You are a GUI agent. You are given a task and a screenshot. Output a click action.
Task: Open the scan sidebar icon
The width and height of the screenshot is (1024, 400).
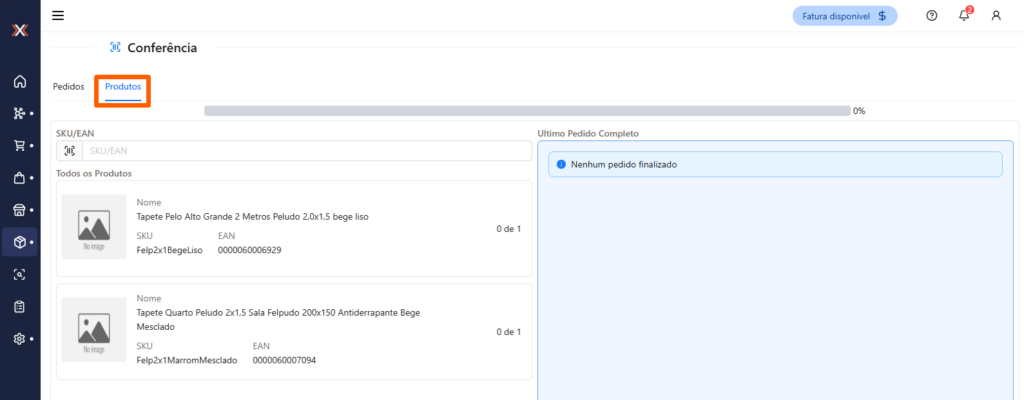pyautogui.click(x=19, y=274)
